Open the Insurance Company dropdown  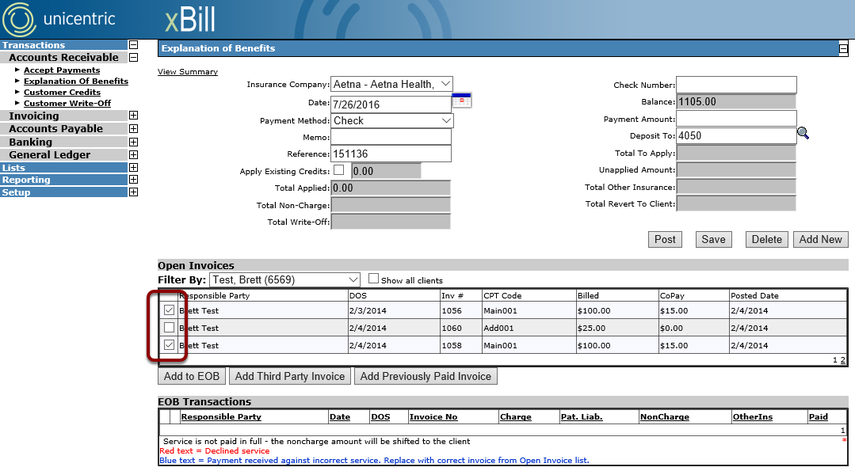392,84
